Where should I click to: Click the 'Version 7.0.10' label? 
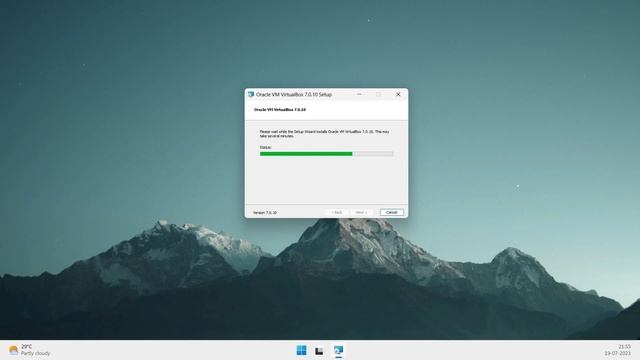[265, 213]
